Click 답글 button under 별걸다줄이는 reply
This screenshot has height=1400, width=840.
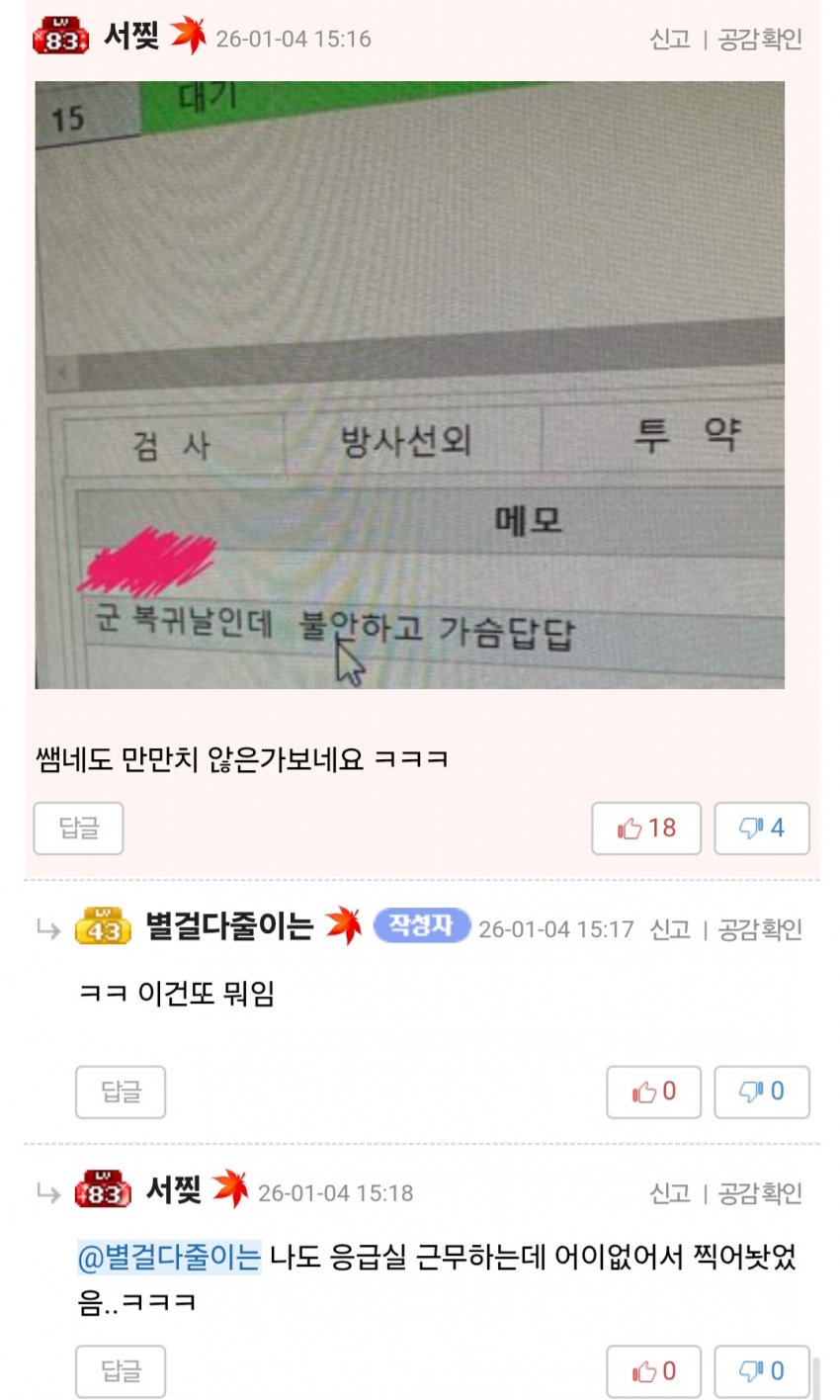[121, 1092]
